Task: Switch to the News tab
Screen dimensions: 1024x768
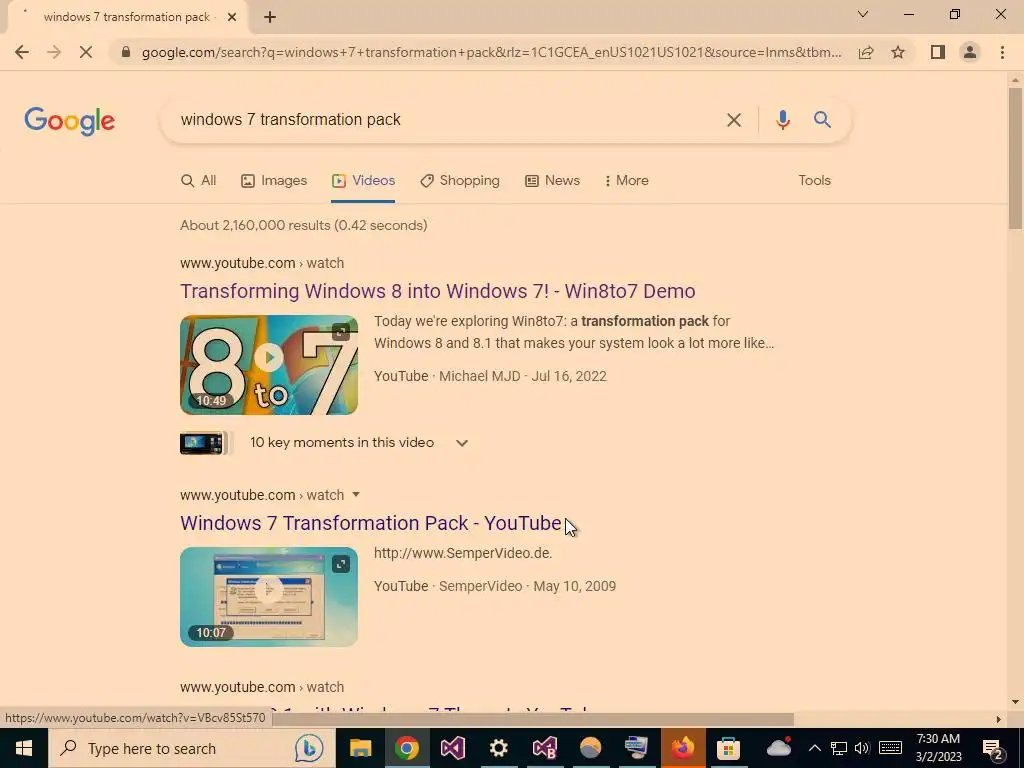Action: click(552, 181)
